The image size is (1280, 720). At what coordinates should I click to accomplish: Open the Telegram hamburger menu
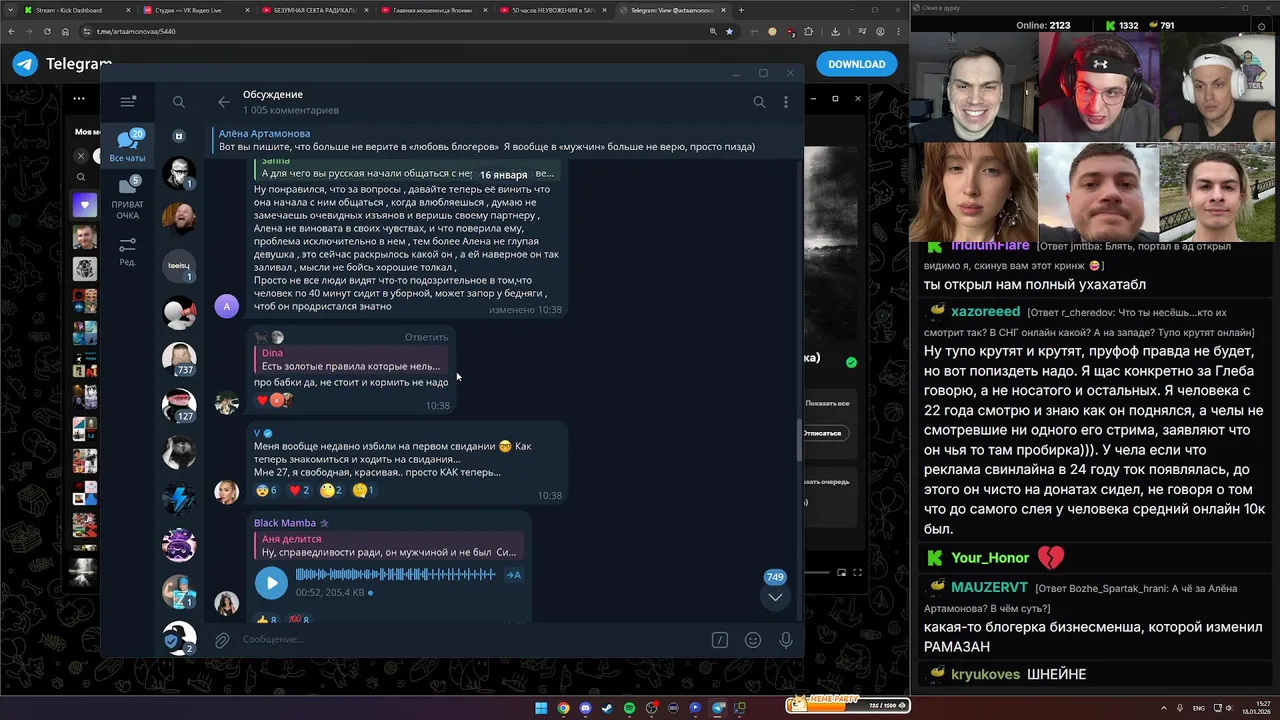pyautogui.click(x=127, y=101)
